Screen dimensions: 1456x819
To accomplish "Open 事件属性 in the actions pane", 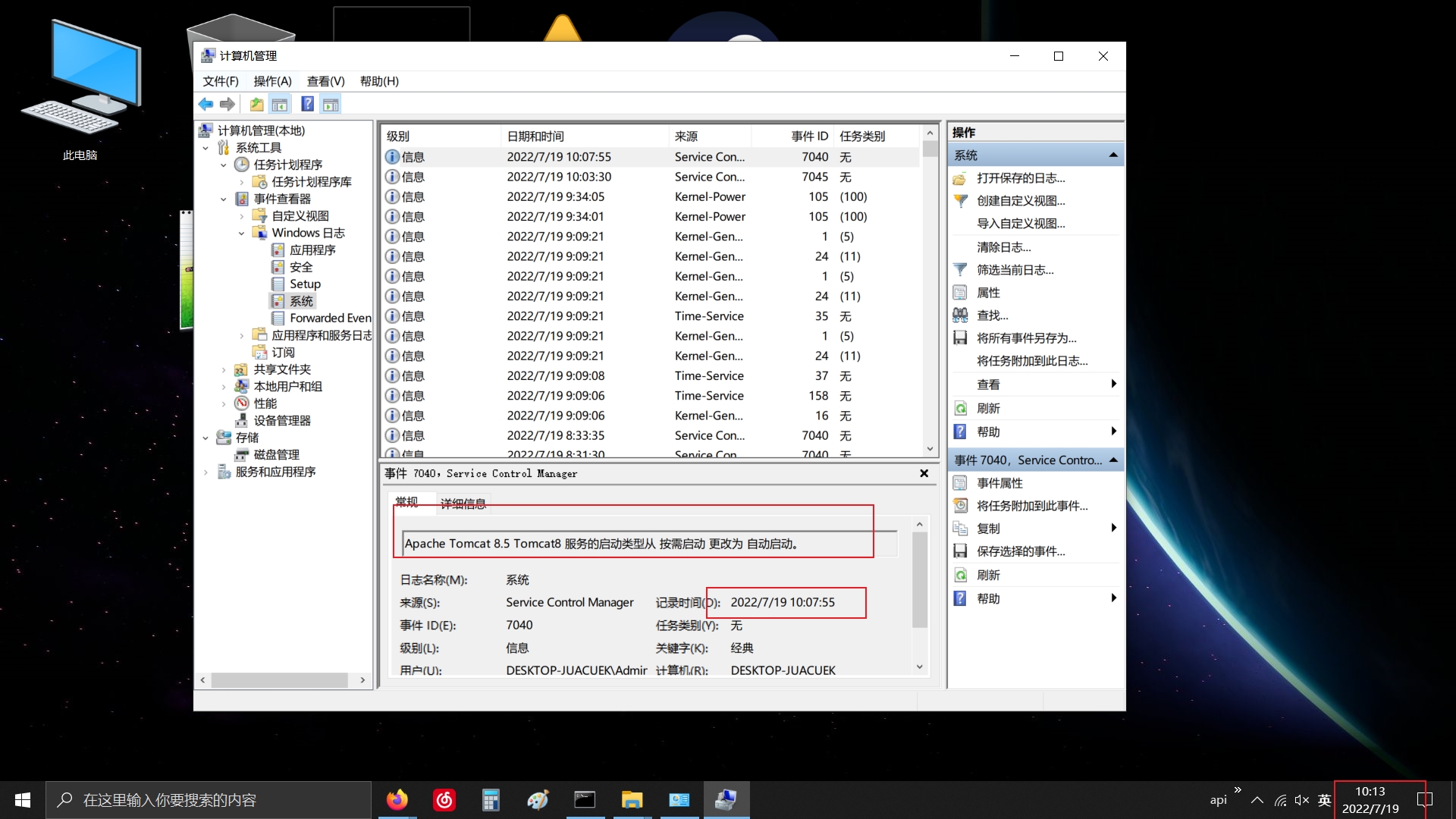I will coord(999,483).
